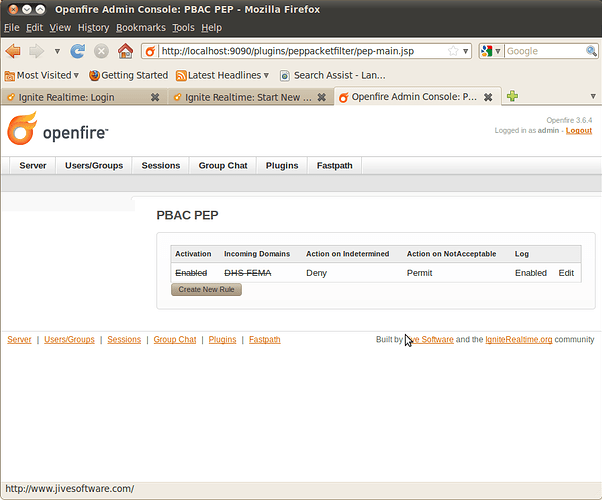Image resolution: width=602 pixels, height=500 pixels.
Task: Open the Getting Started bookmark
Action: click(x=129, y=75)
